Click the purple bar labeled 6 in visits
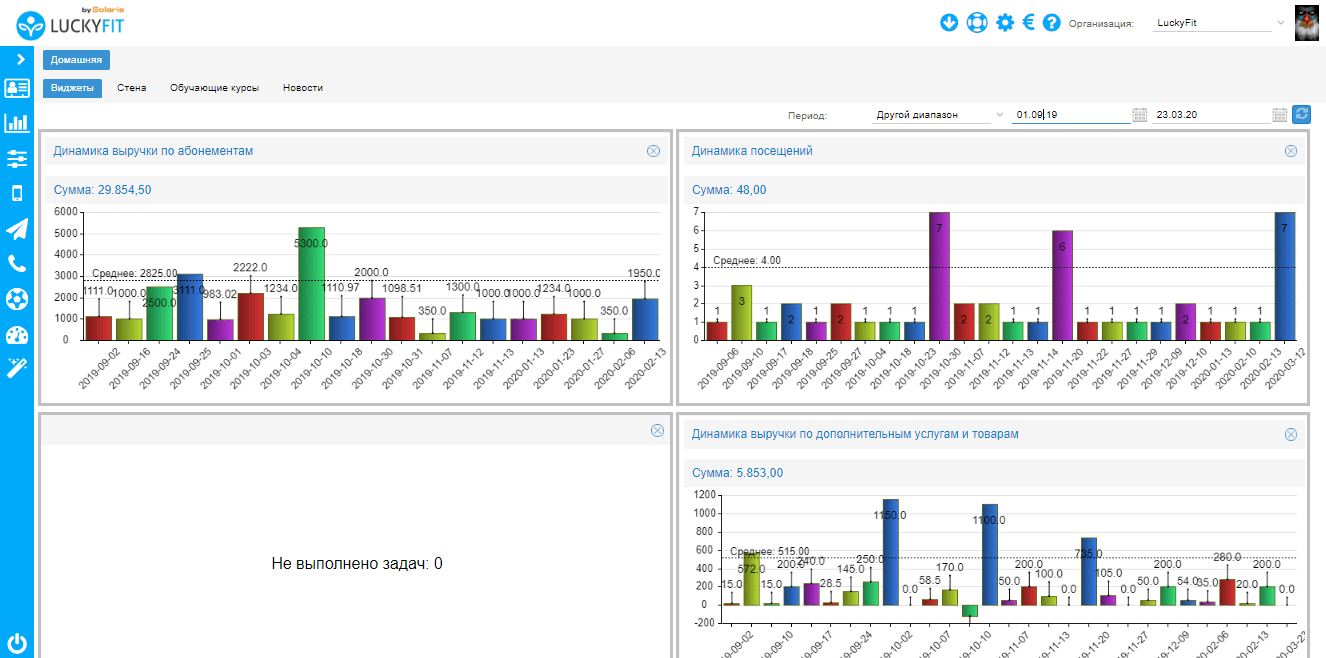The height and width of the screenshot is (658, 1326). click(1061, 285)
